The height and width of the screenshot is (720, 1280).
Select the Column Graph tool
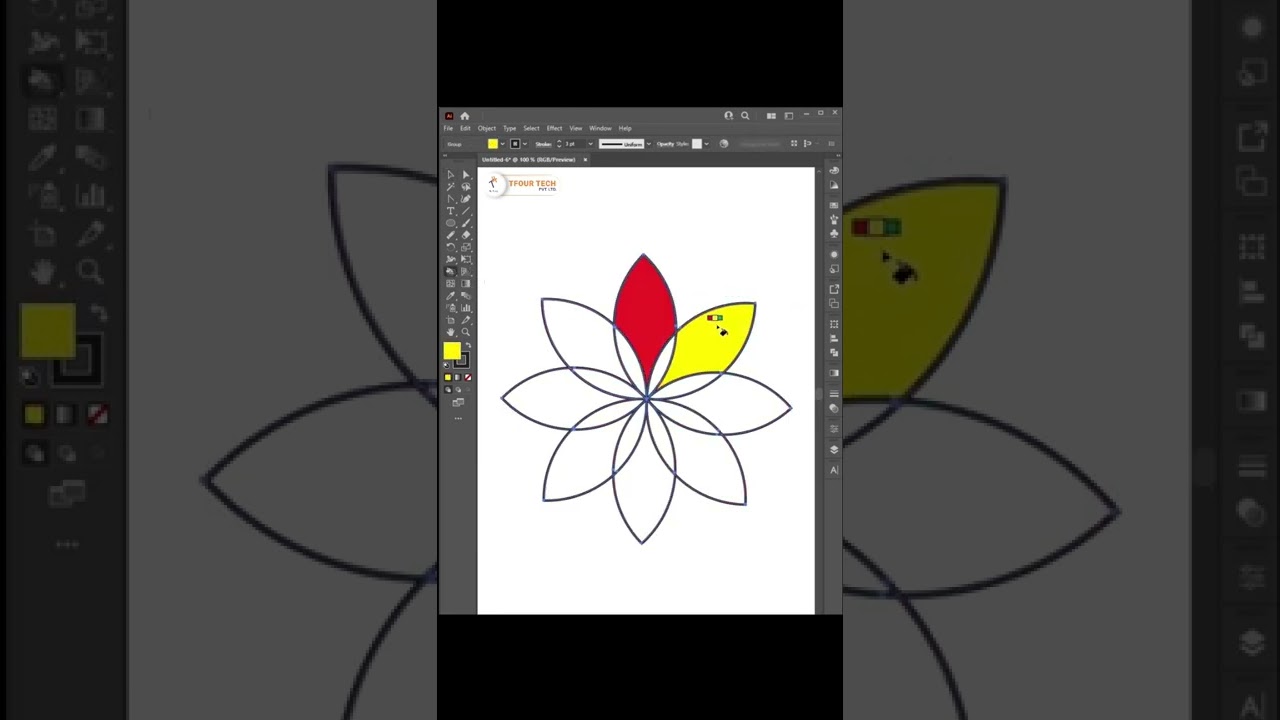[x=466, y=308]
